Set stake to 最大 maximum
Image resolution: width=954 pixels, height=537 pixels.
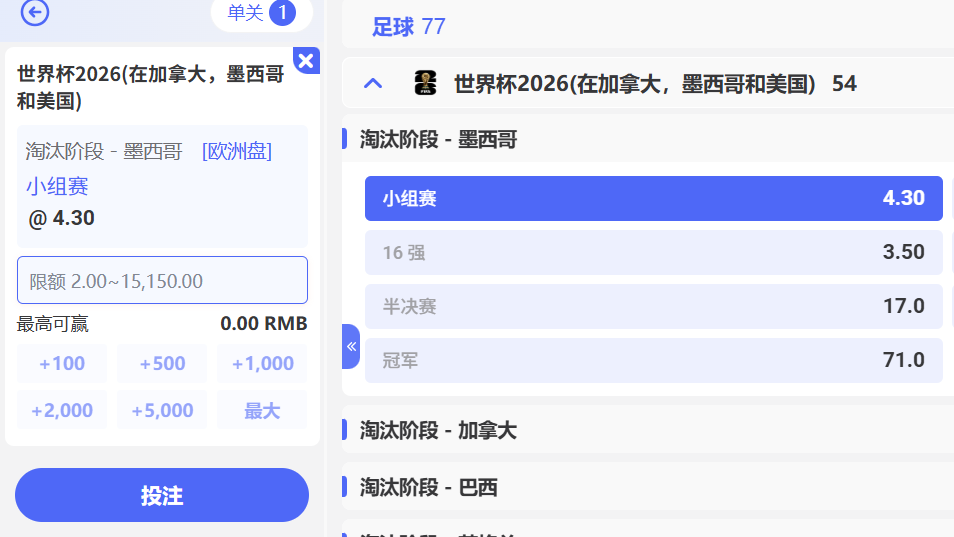262,411
